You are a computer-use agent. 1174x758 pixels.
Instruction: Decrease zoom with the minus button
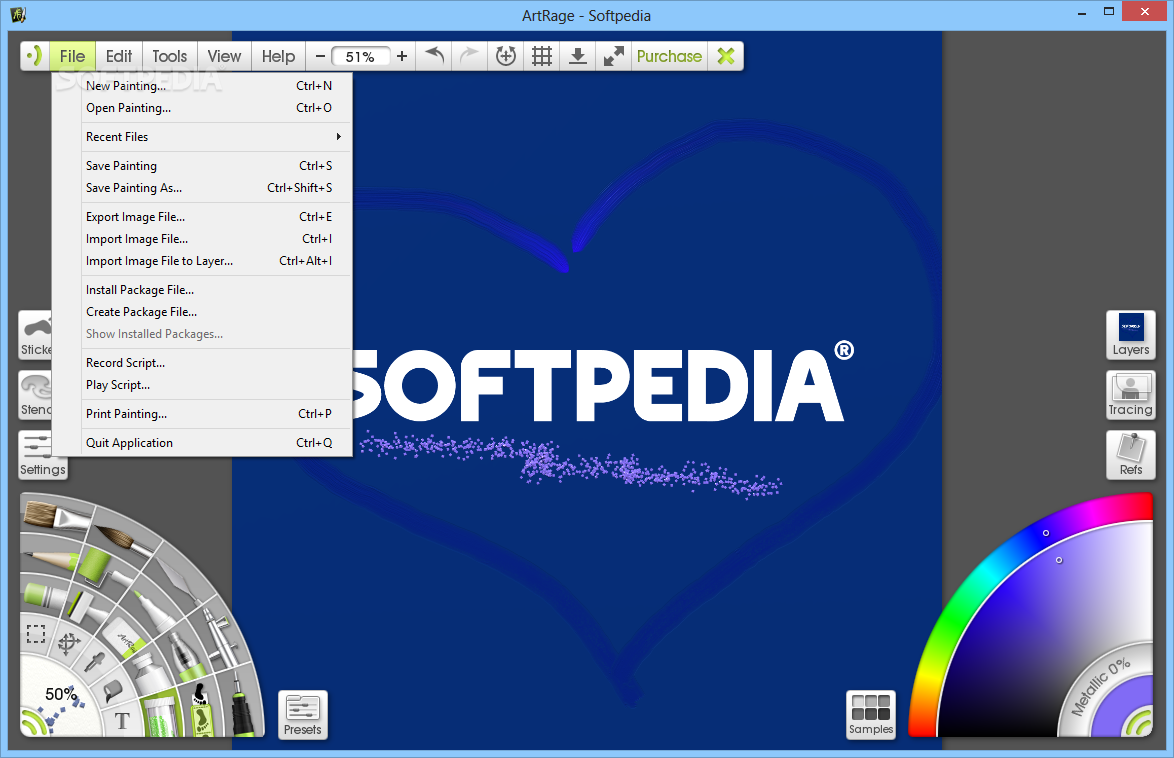point(320,56)
